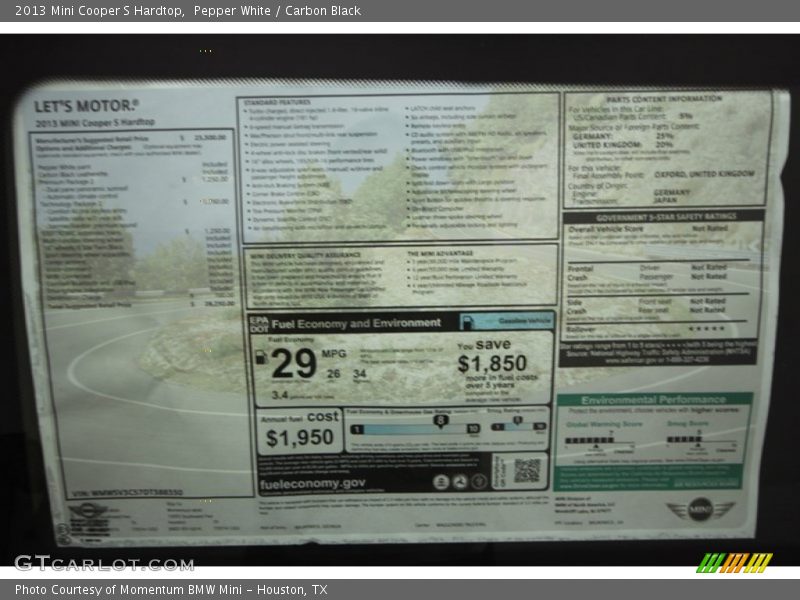Click the VIN number line

(128, 493)
